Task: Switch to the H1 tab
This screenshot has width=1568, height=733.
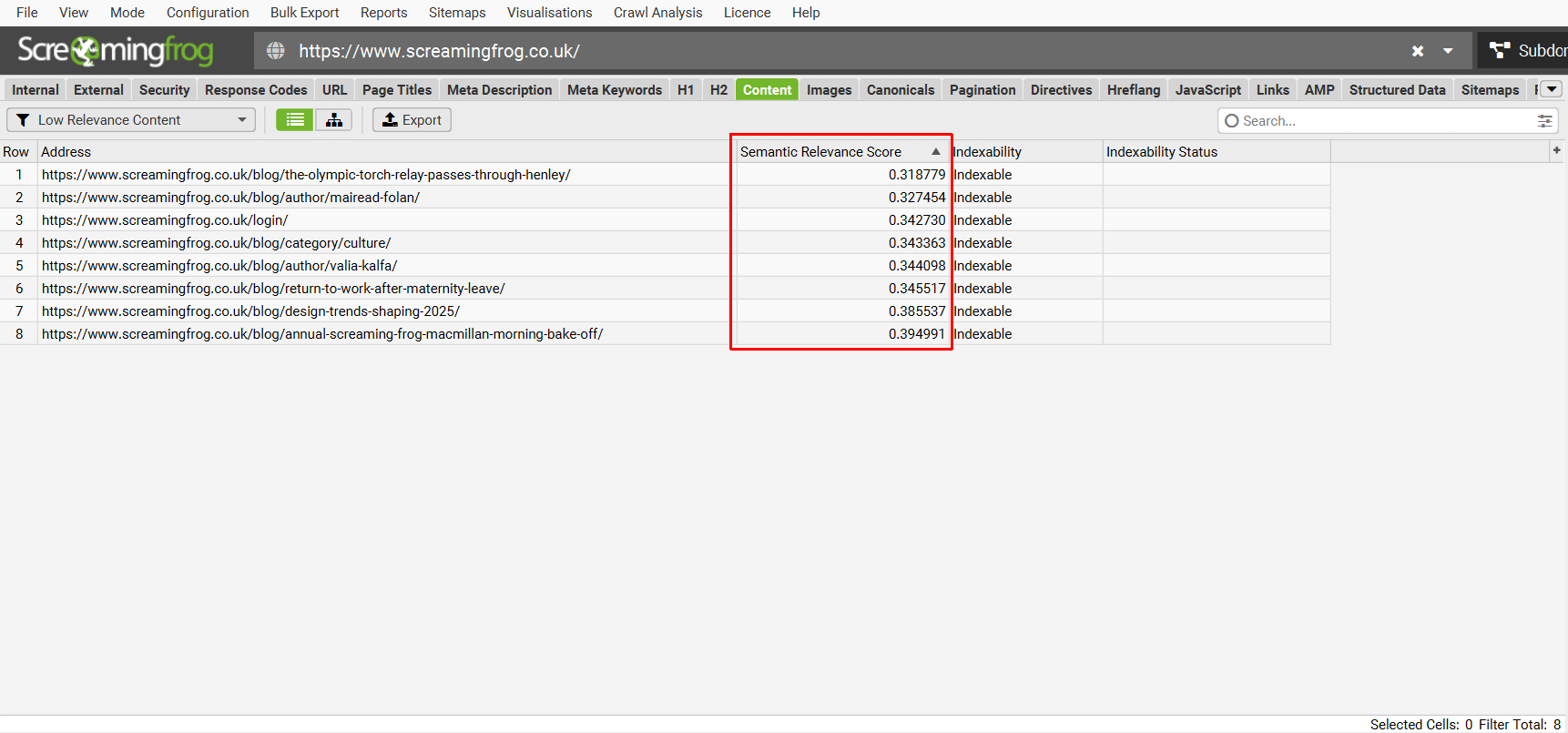Action: pyautogui.click(x=686, y=89)
